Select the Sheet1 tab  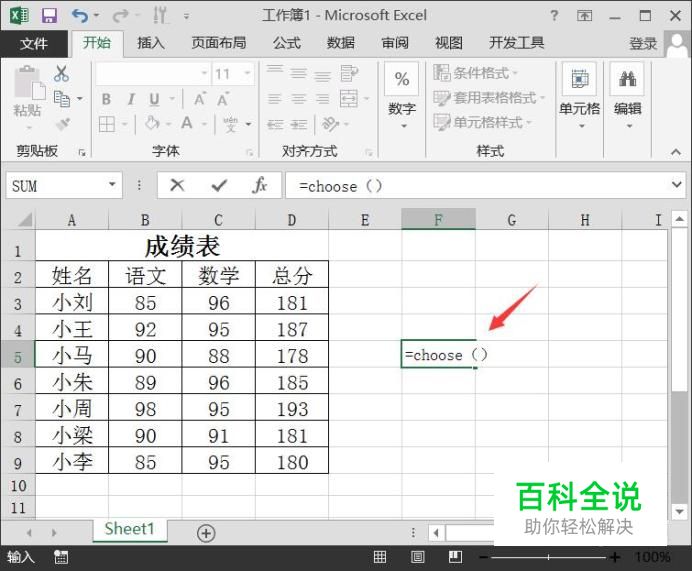(x=130, y=529)
